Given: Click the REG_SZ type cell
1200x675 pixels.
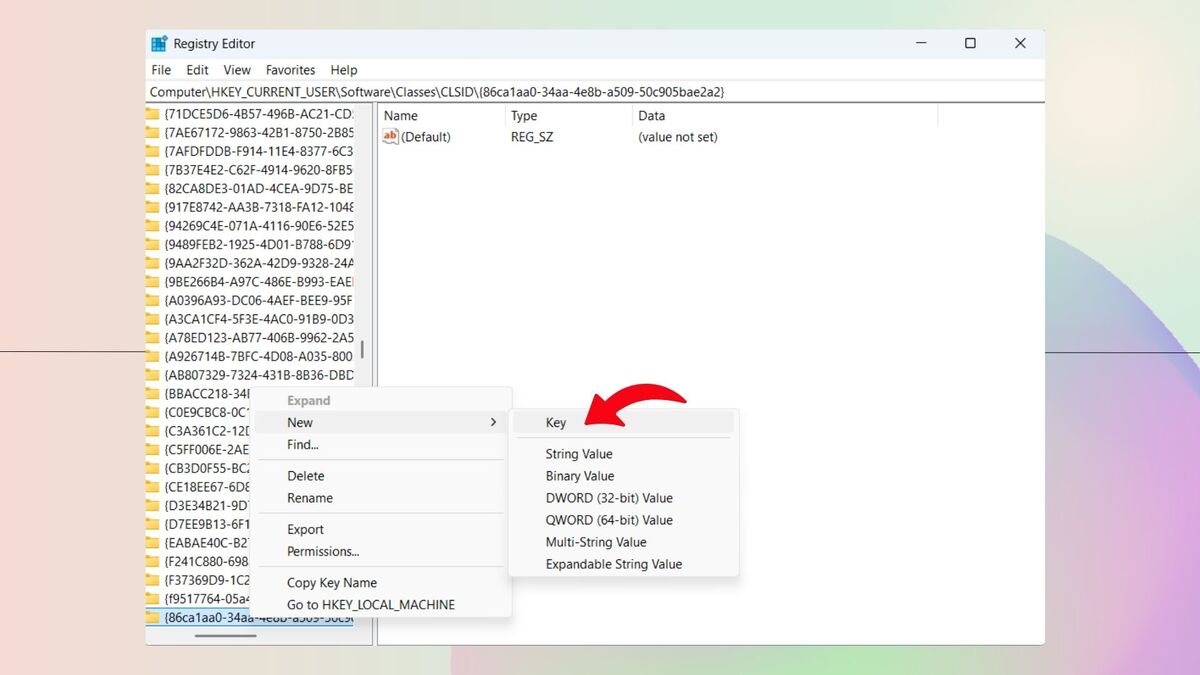Looking at the screenshot, I should pos(532,137).
